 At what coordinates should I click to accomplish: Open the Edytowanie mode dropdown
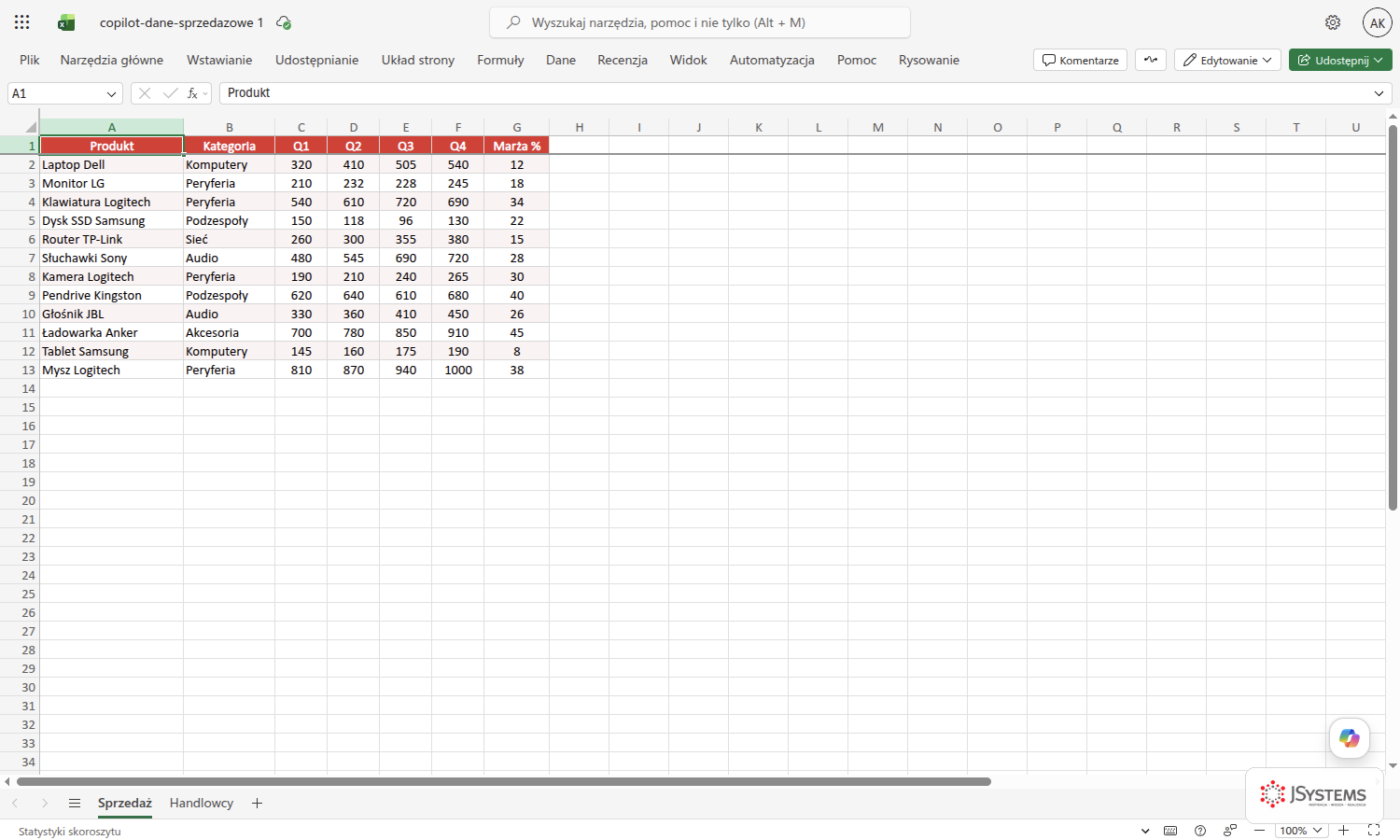point(1227,60)
